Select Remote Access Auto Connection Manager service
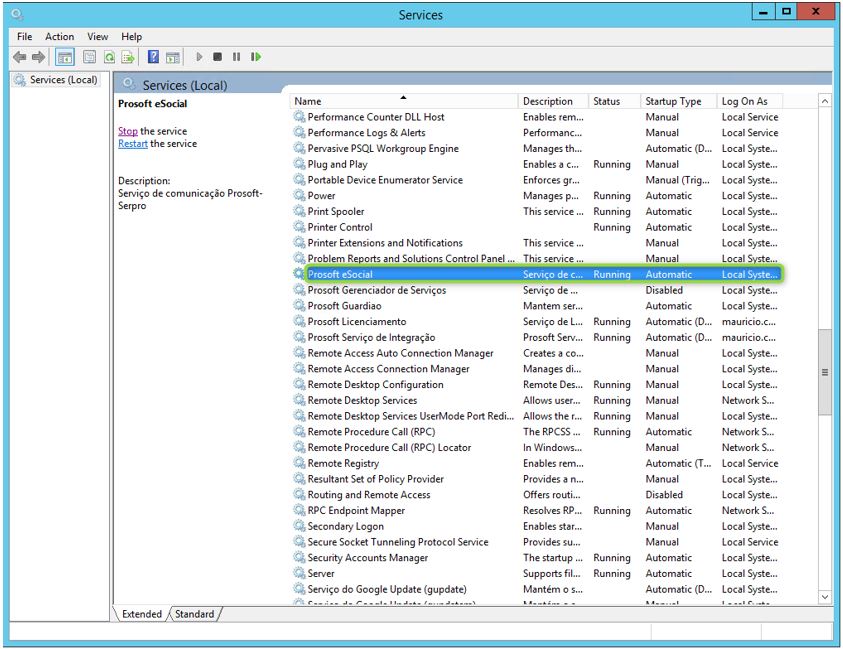 point(536,353)
